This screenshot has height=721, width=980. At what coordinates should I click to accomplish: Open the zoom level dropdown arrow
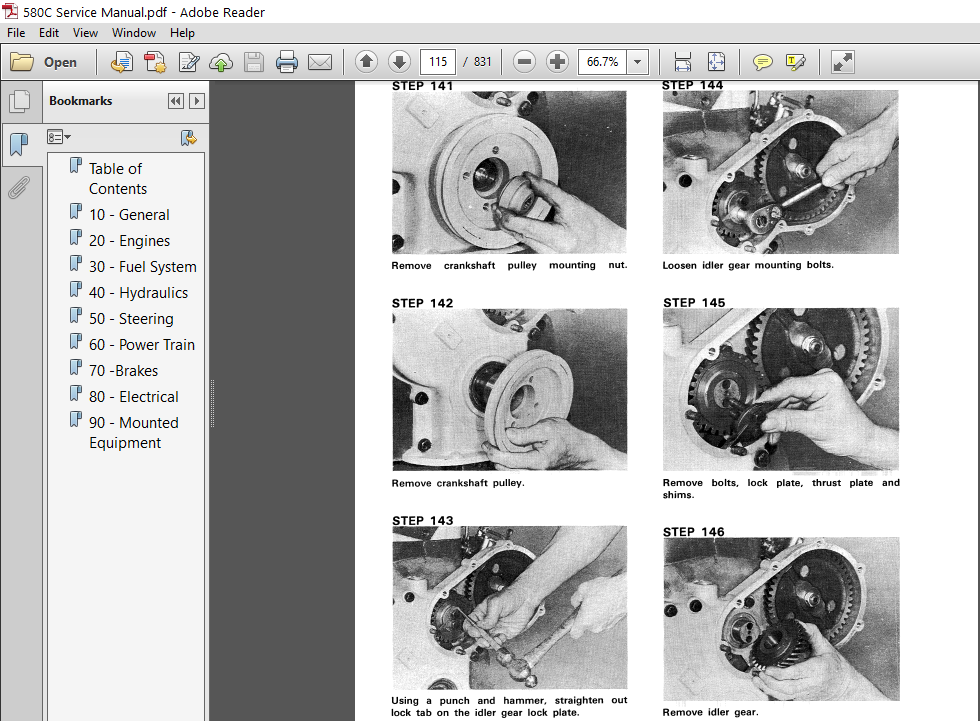638,62
